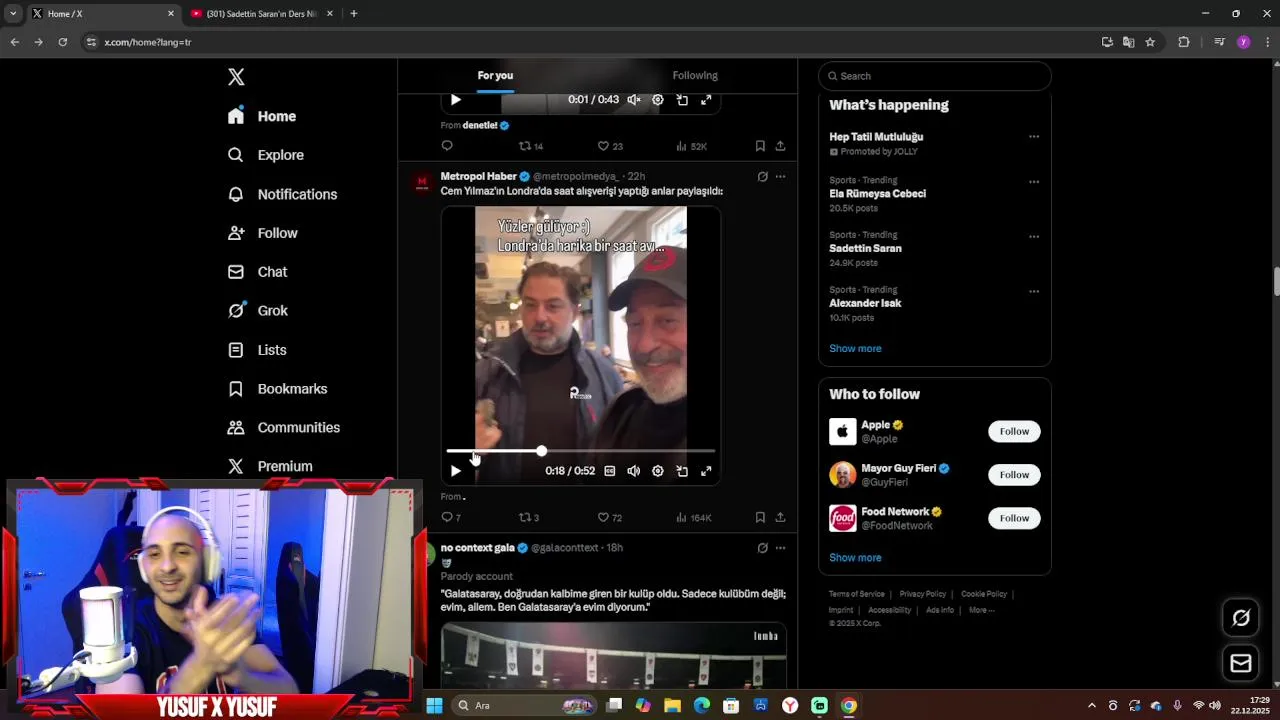Open the Follow page in sidebar
Image resolution: width=1280 pixels, height=720 pixels.
(263, 233)
